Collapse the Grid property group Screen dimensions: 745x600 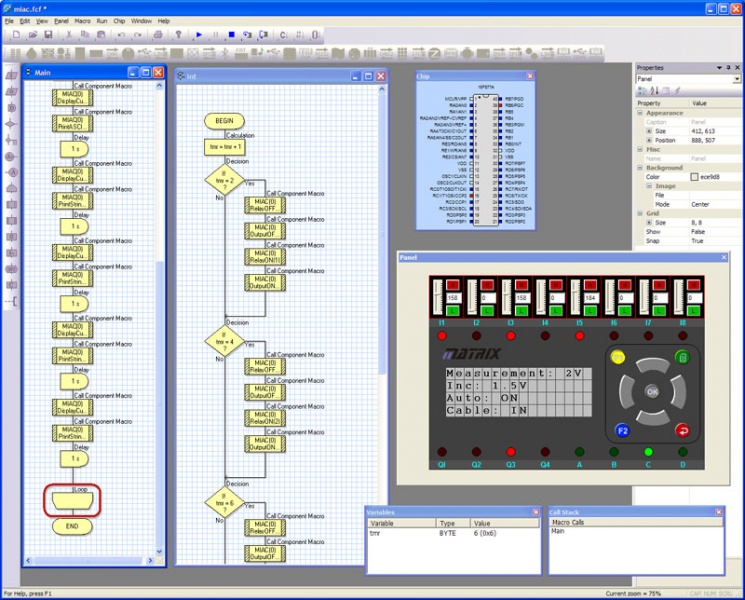point(640,213)
